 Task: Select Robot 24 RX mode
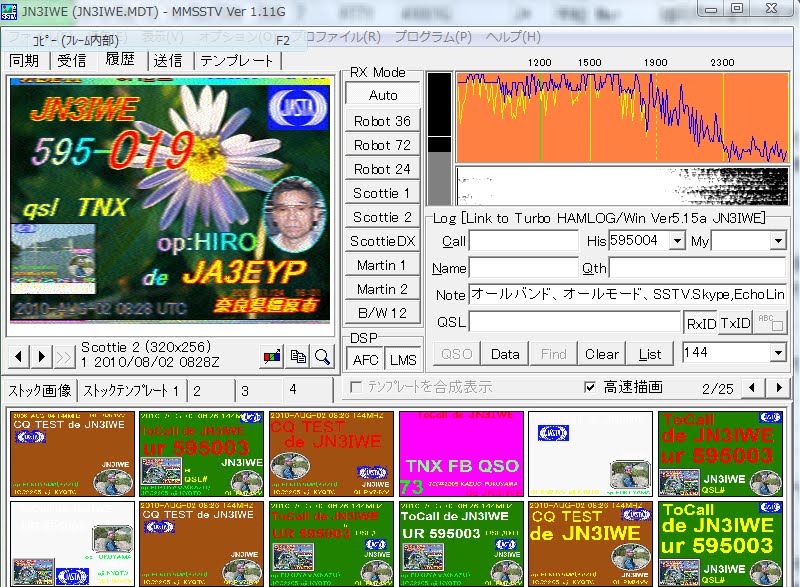tap(383, 169)
